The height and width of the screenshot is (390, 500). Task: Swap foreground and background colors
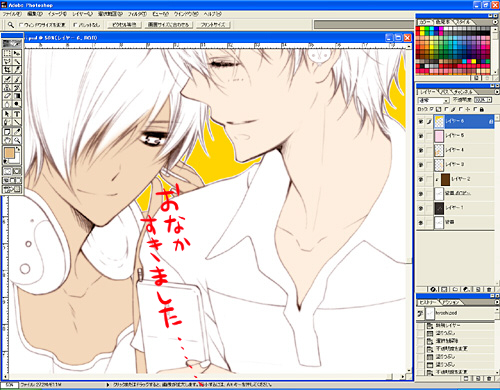tap(18, 149)
